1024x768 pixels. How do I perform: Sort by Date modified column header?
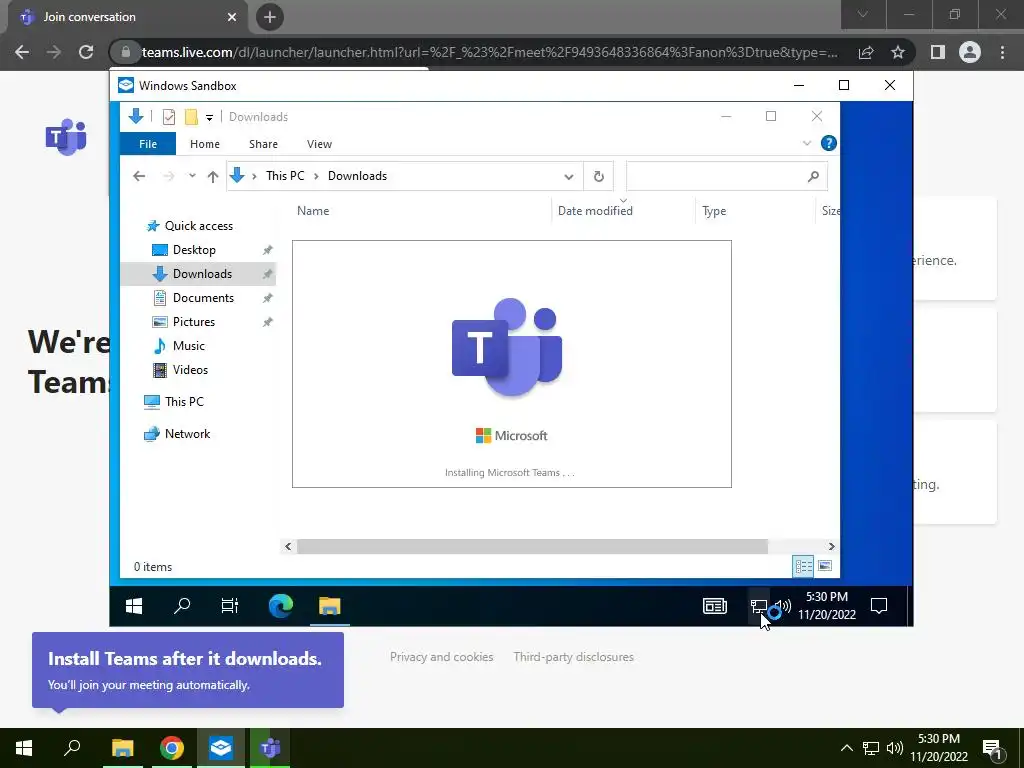(595, 210)
